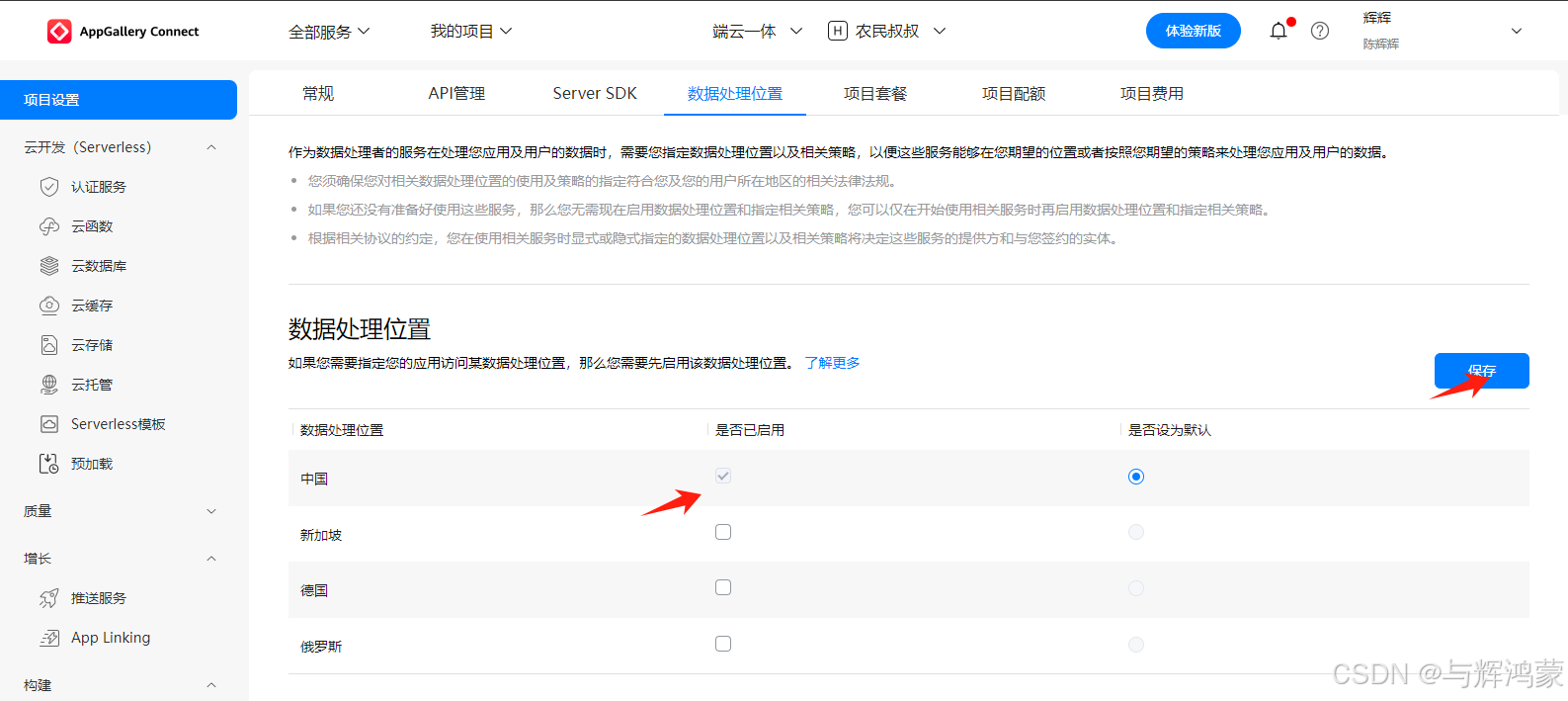Select 项目设置 in the sidebar
Image resolution: width=1568 pixels, height=701 pixels.
(x=119, y=100)
